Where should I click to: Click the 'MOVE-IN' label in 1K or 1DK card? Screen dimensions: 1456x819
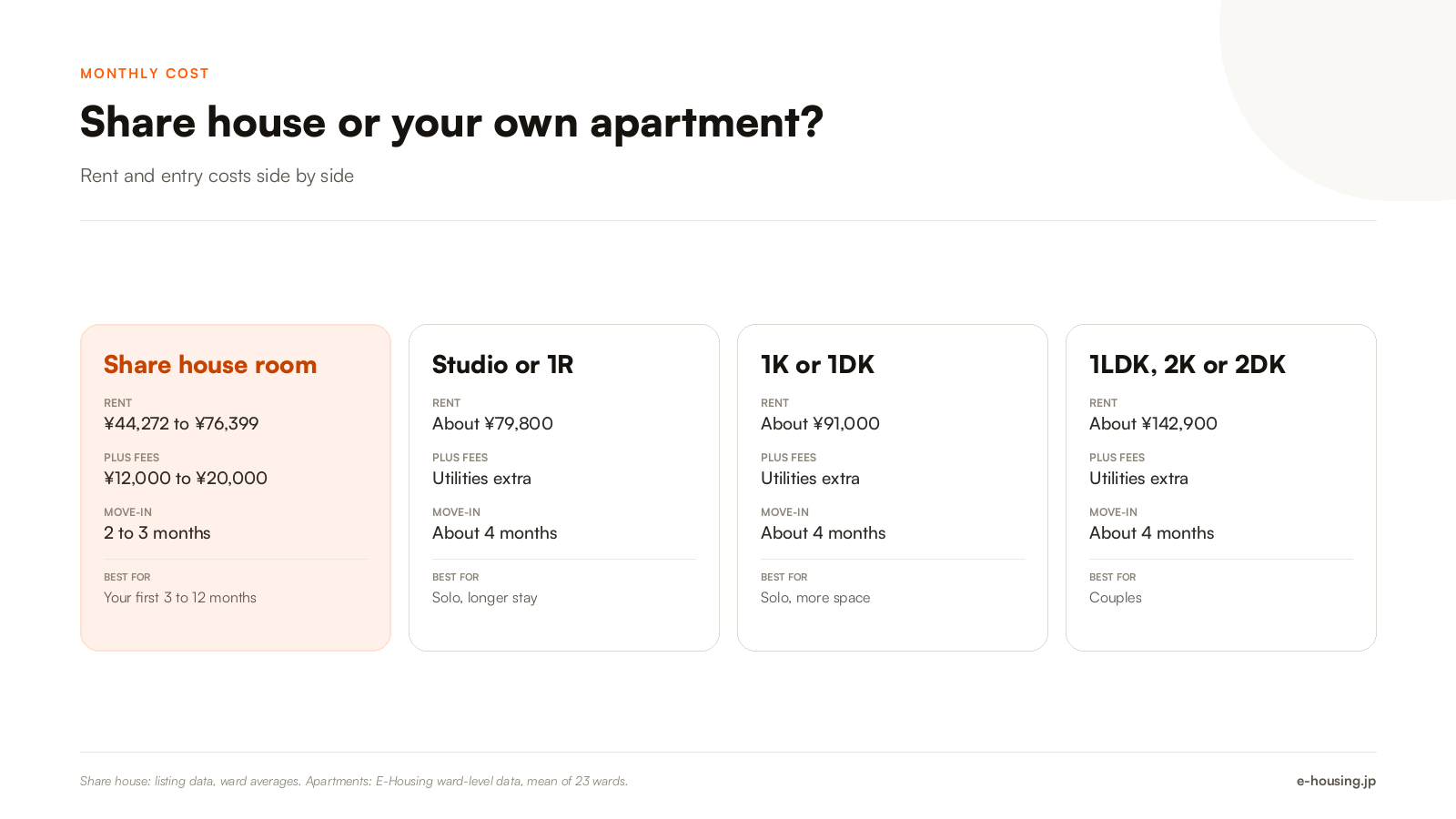(784, 512)
